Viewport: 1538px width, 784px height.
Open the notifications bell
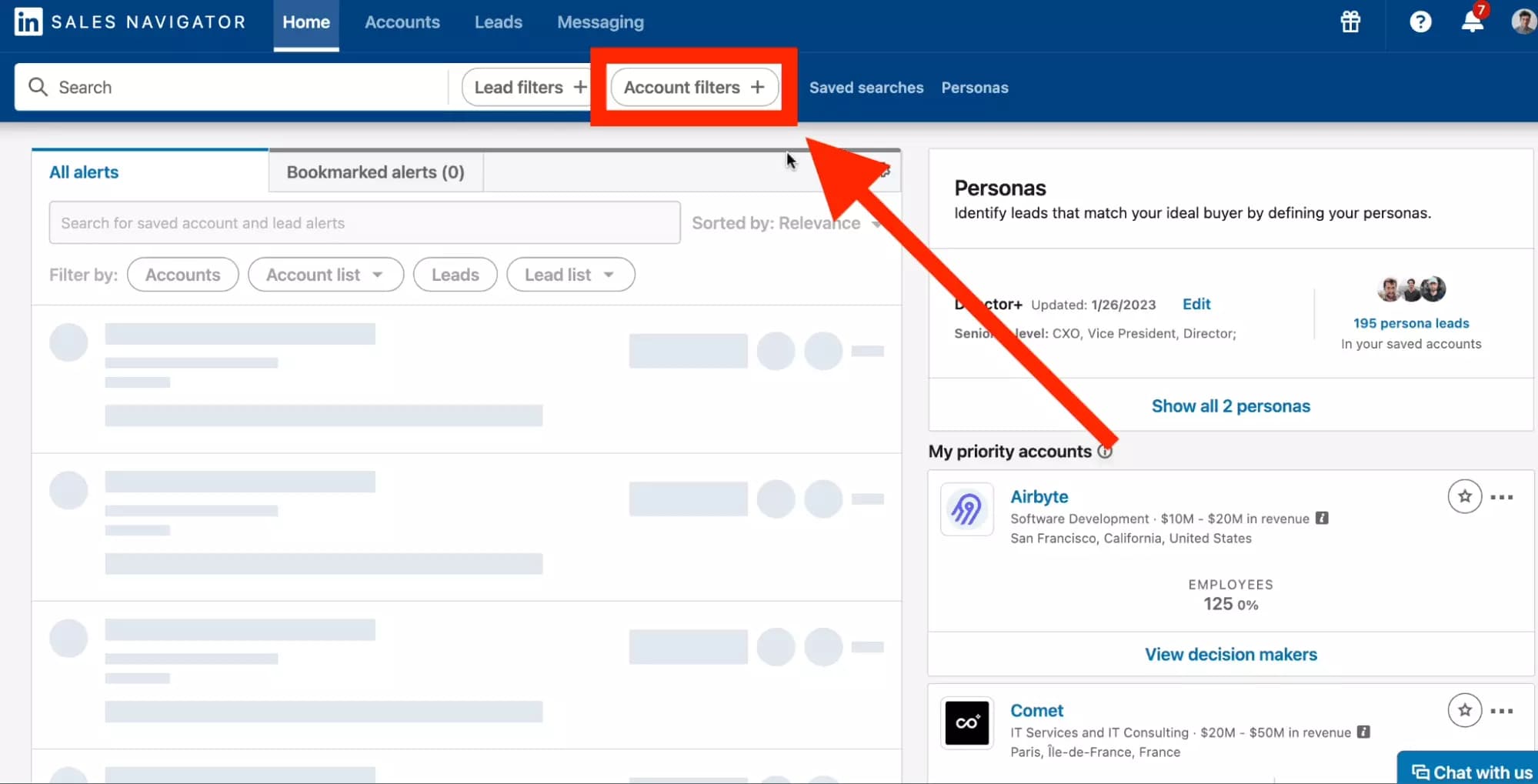click(1472, 22)
